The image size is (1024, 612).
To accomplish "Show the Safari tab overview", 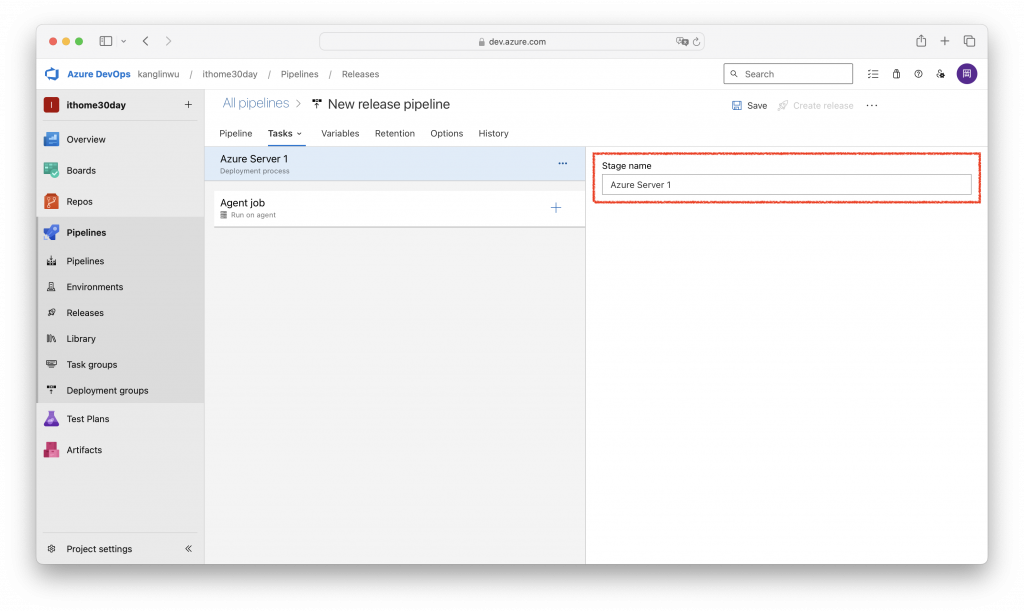I will tap(969, 41).
